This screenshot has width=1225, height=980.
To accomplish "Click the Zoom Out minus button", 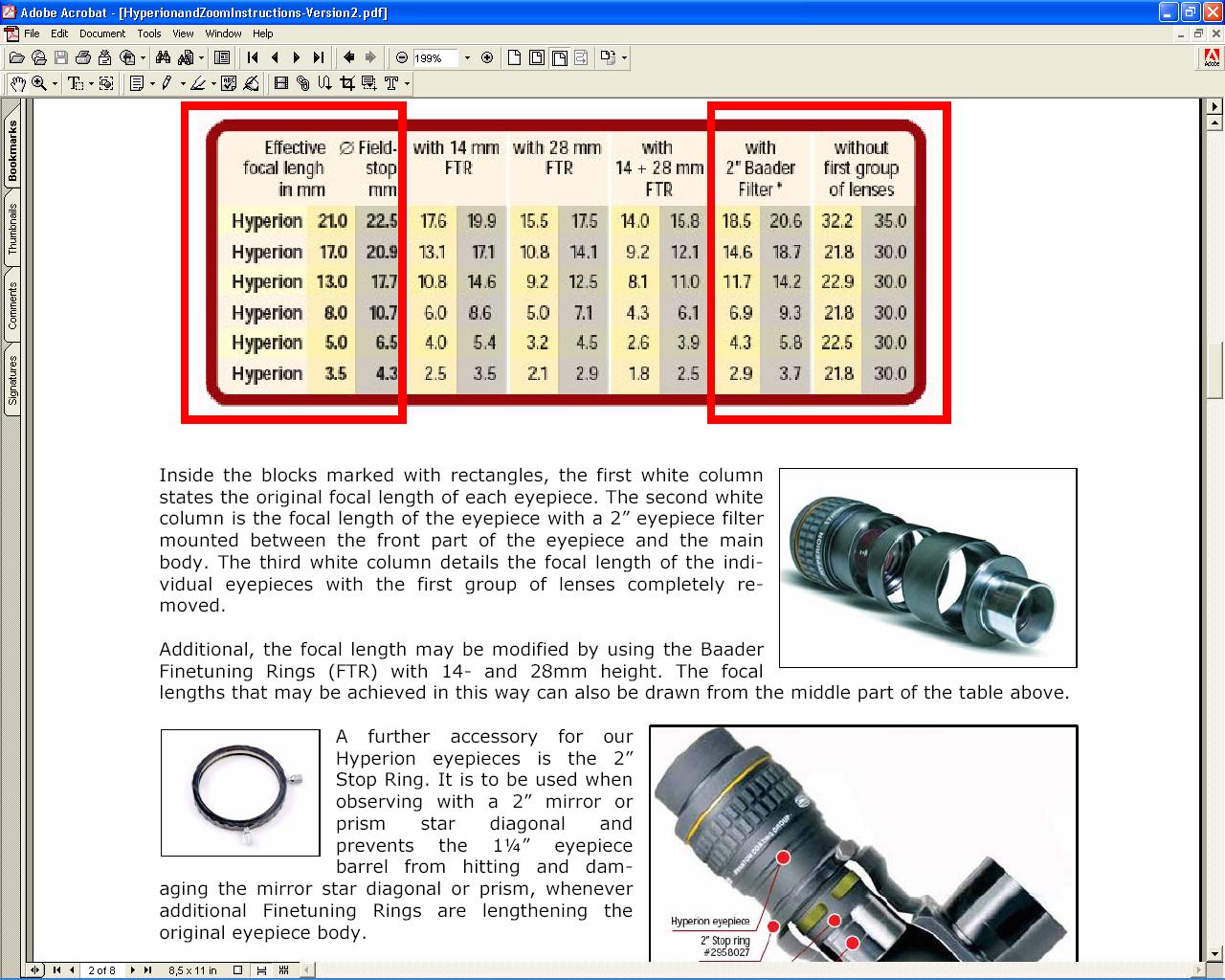I will coord(402,58).
